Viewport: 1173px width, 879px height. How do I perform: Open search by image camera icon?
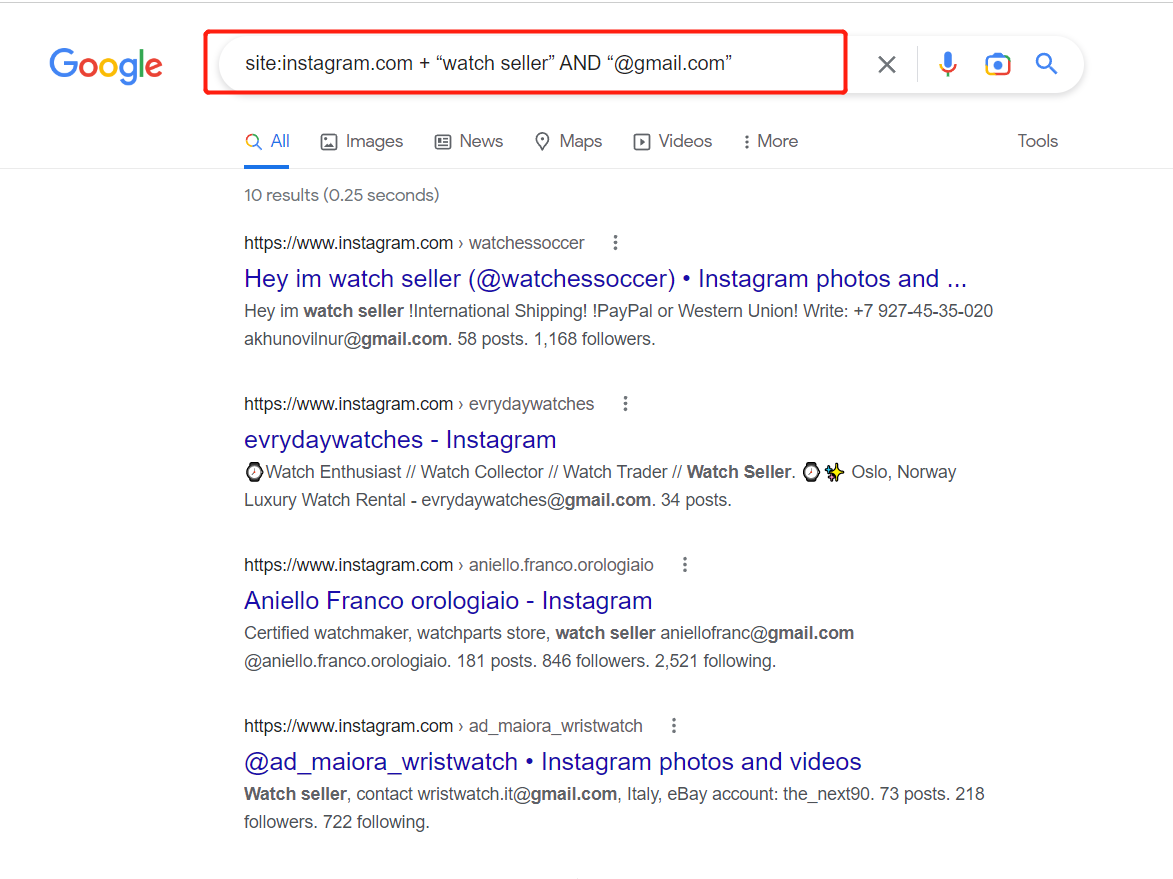coord(997,64)
